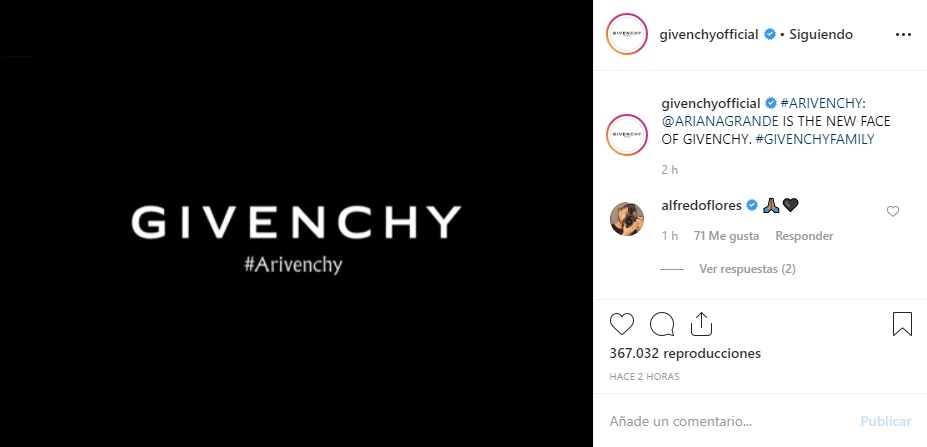Viewport: 927px width, 447px height.
Task: Like alfredoflores comment with small heart
Action: 893,211
